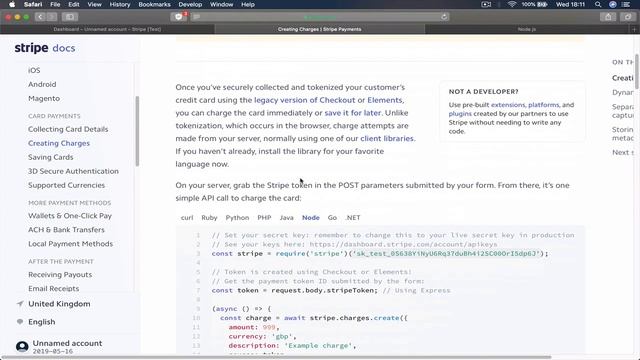Click the Reader view icon in address bar
Viewport: 640px width, 360px height.
click(197, 17)
